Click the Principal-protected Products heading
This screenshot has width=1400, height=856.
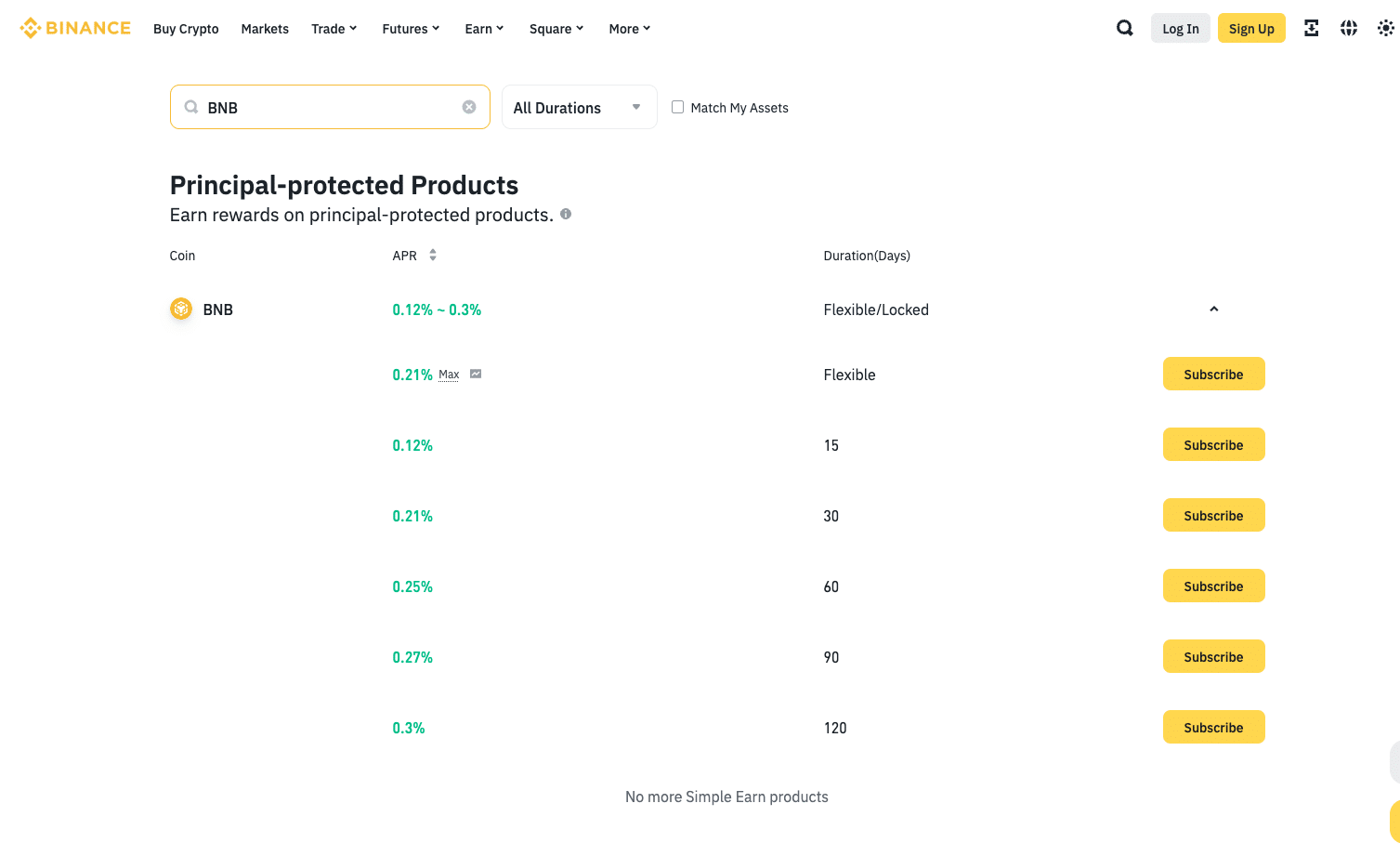[344, 185]
